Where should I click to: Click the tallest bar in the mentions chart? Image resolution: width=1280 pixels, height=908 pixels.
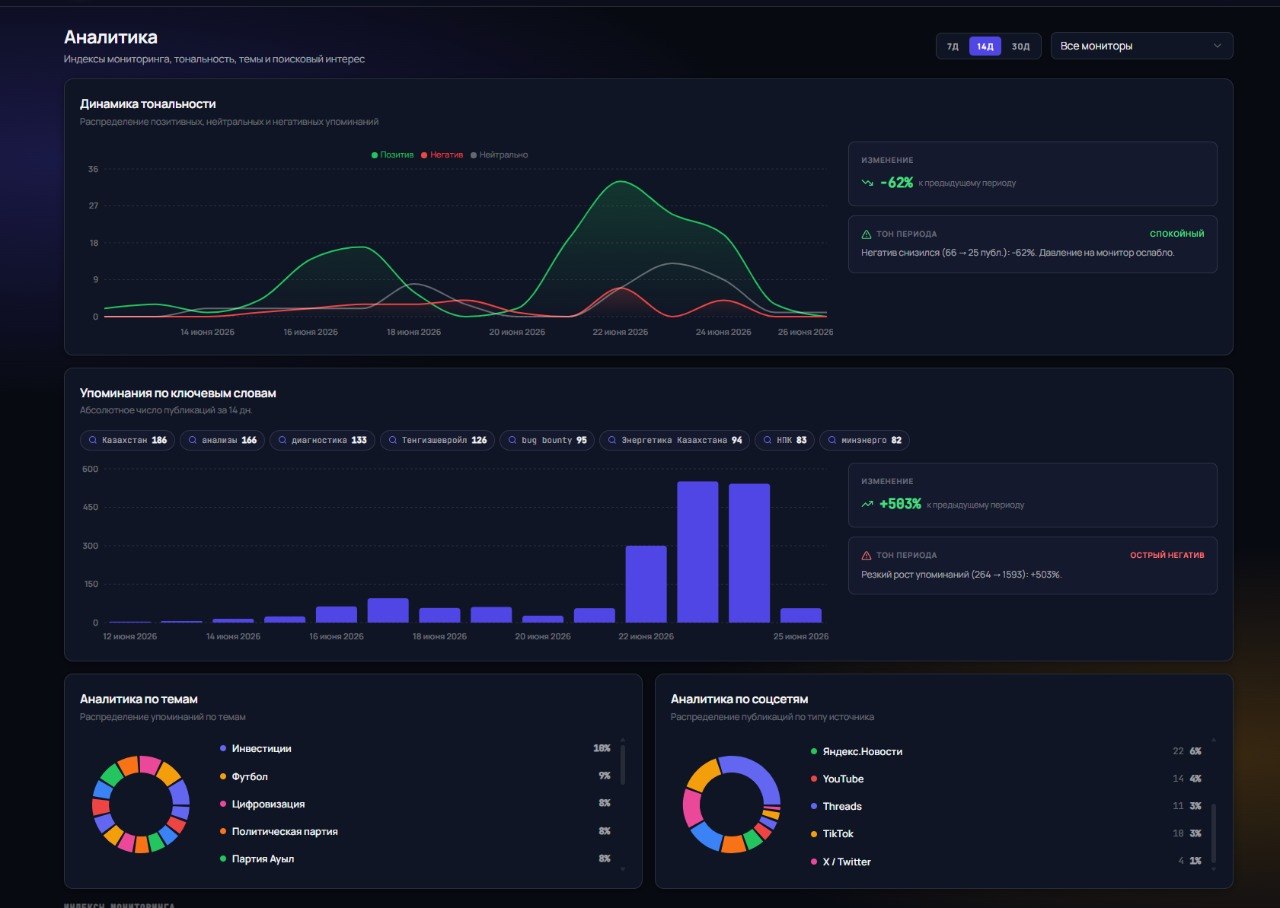(698, 552)
